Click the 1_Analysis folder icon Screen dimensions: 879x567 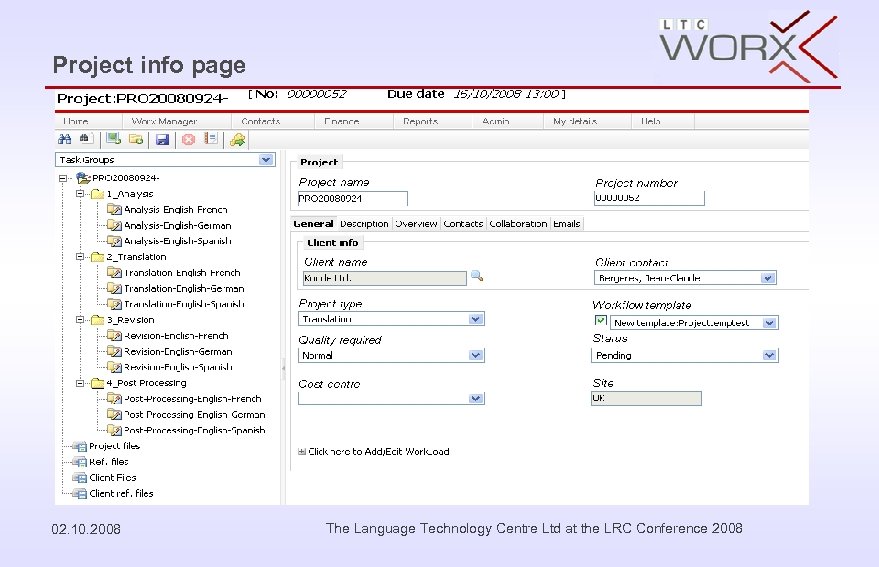[x=98, y=193]
